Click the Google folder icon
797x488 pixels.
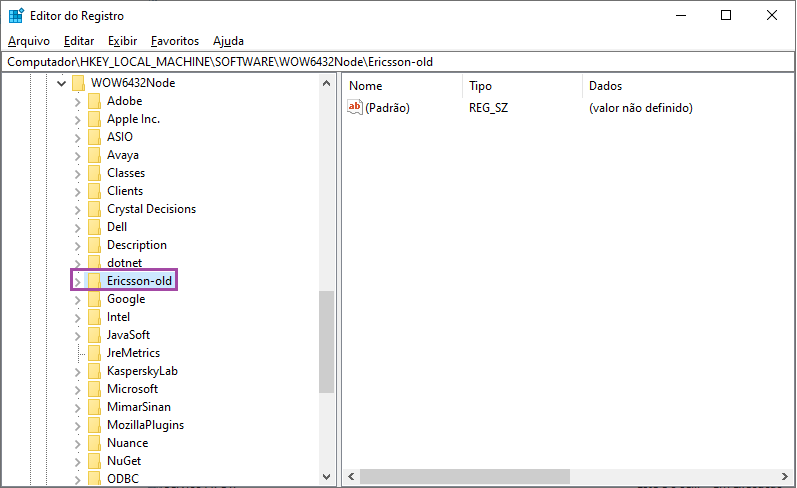[94, 299]
